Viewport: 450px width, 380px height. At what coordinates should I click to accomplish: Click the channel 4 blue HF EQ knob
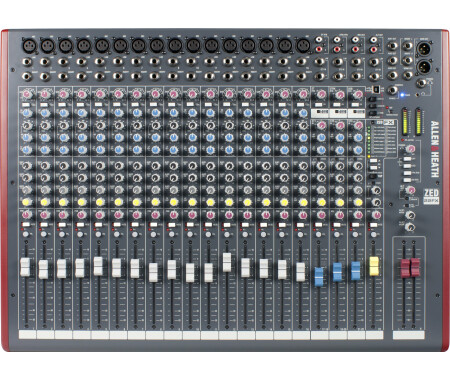(x=82, y=113)
